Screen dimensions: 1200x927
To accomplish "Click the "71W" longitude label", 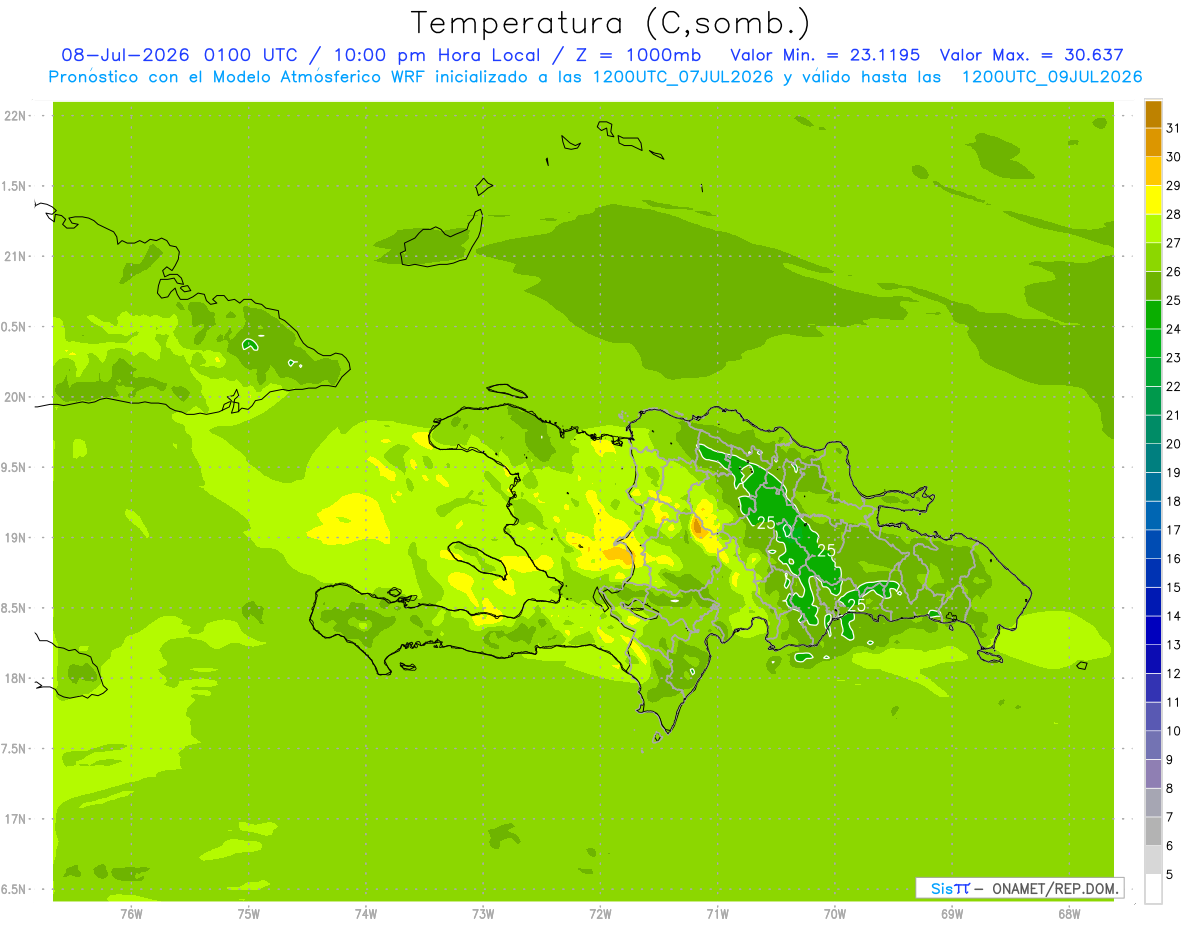I will 717,914.
